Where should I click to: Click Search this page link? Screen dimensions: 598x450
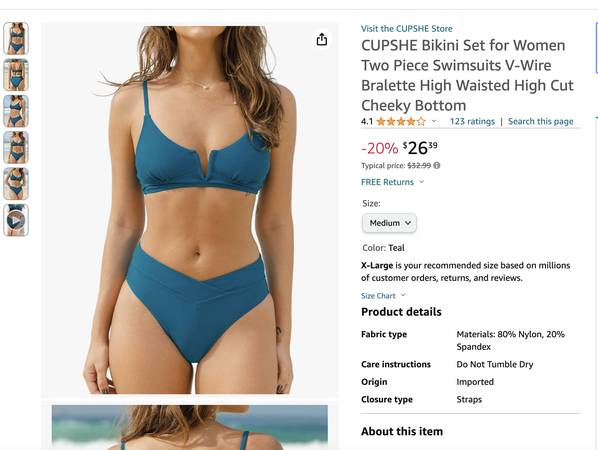point(540,121)
